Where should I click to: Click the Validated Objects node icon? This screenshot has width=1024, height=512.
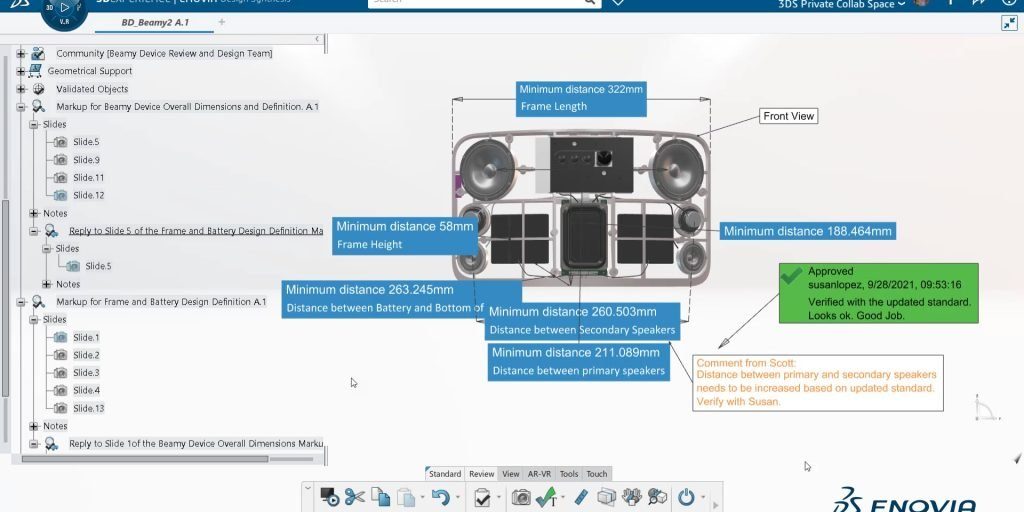[39, 89]
